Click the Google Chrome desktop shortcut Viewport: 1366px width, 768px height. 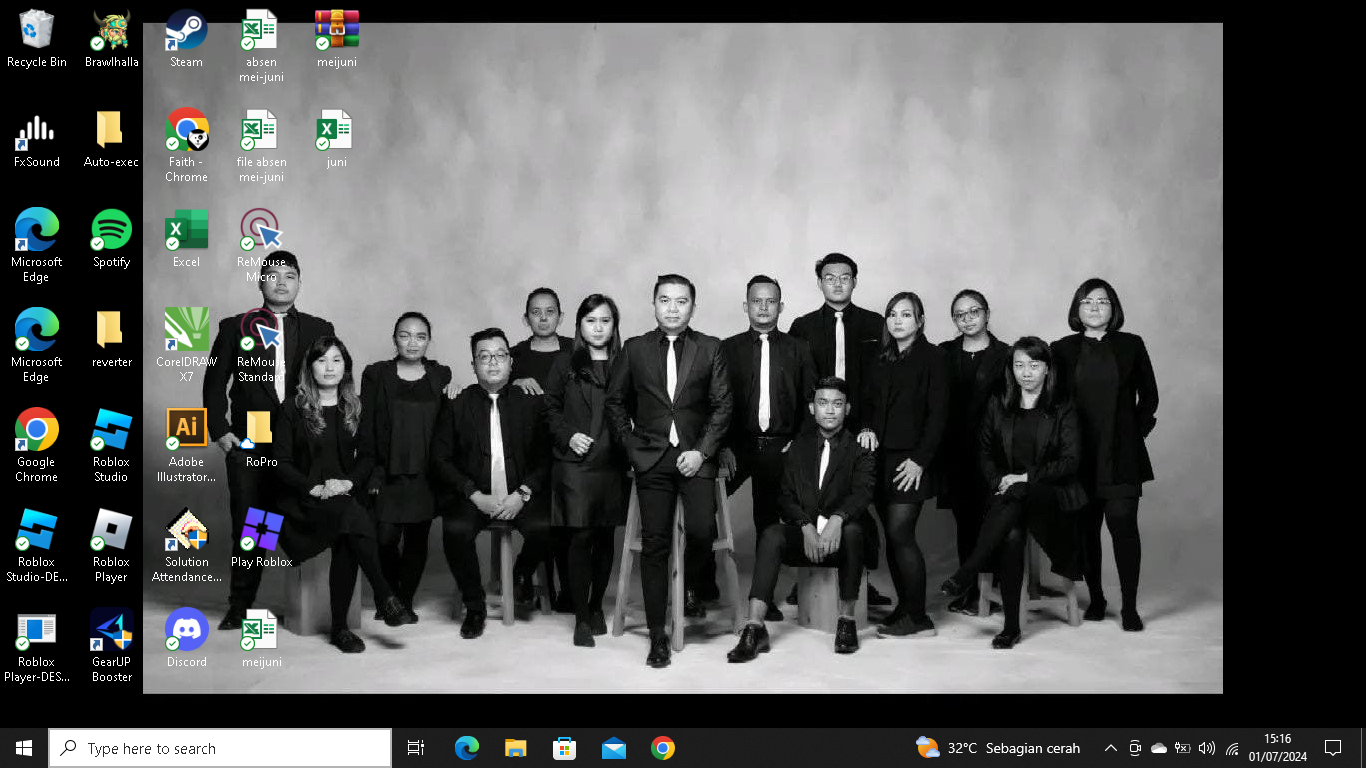point(36,446)
